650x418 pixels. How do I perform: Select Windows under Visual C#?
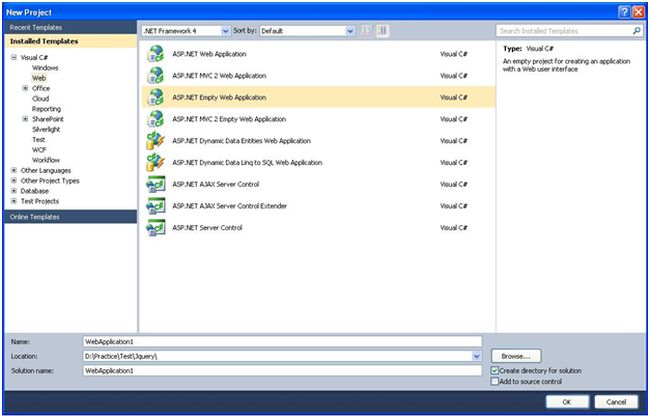(45, 68)
